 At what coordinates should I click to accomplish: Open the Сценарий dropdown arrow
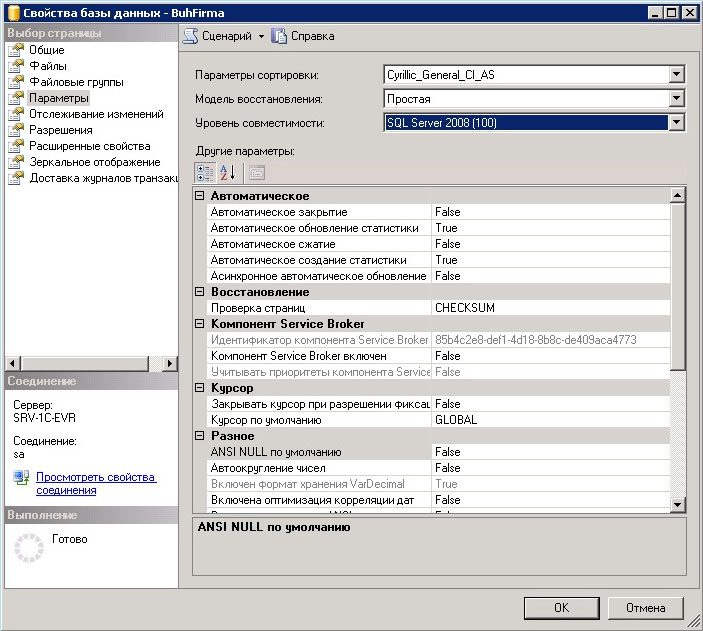(x=261, y=36)
